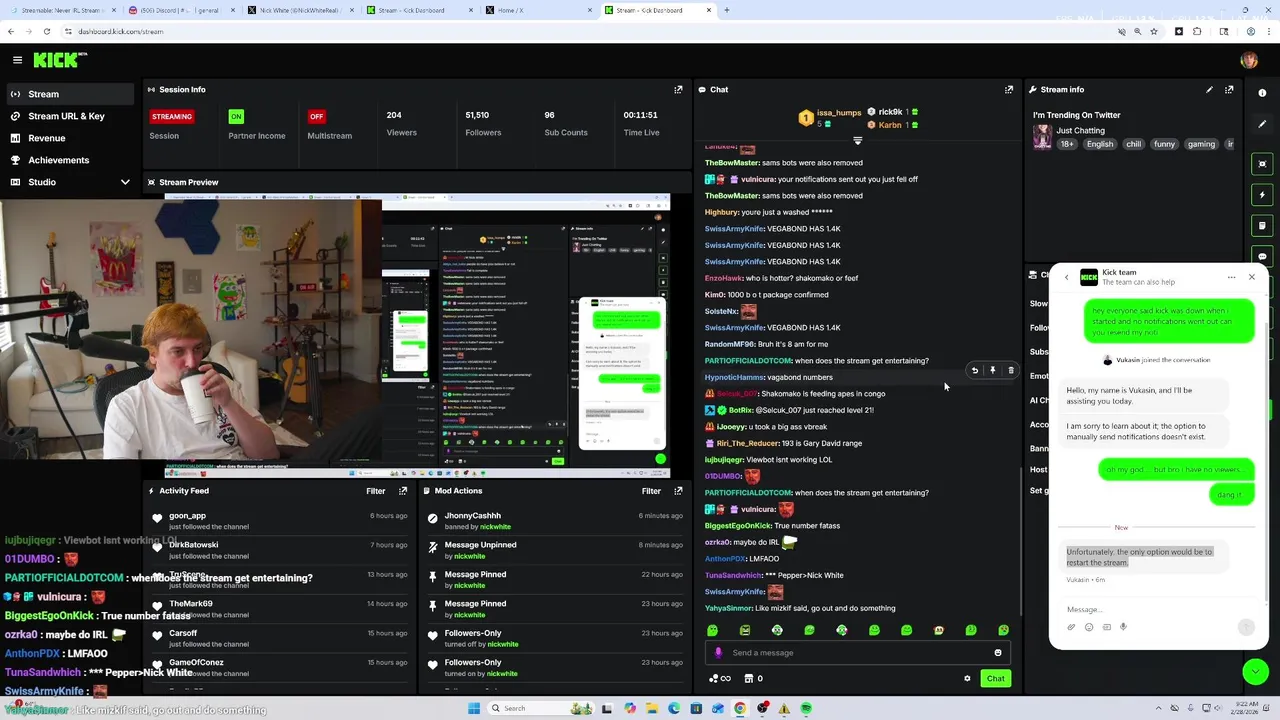Image resolution: width=1280 pixels, height=720 pixels.
Task: Click the info icon in the right toolbar
Action: (1262, 93)
